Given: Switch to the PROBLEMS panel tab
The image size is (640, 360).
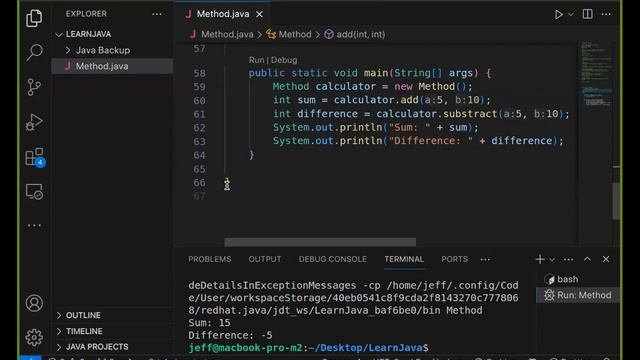Looking at the screenshot, I should point(210,259).
